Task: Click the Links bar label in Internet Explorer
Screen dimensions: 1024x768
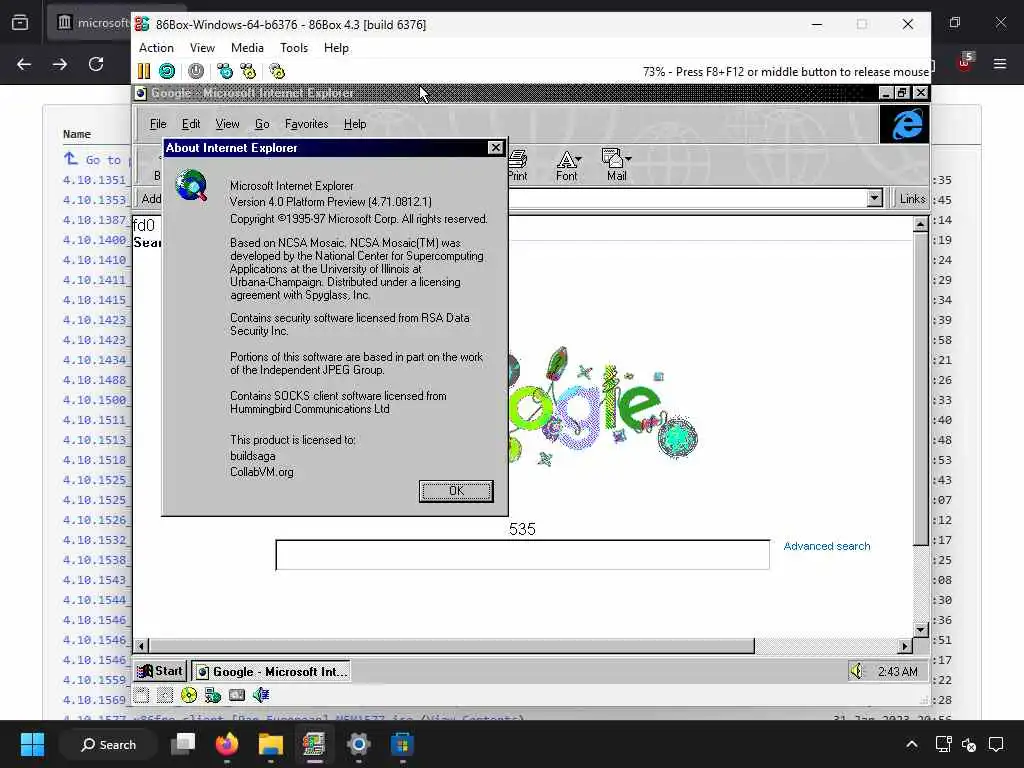Action: [912, 199]
